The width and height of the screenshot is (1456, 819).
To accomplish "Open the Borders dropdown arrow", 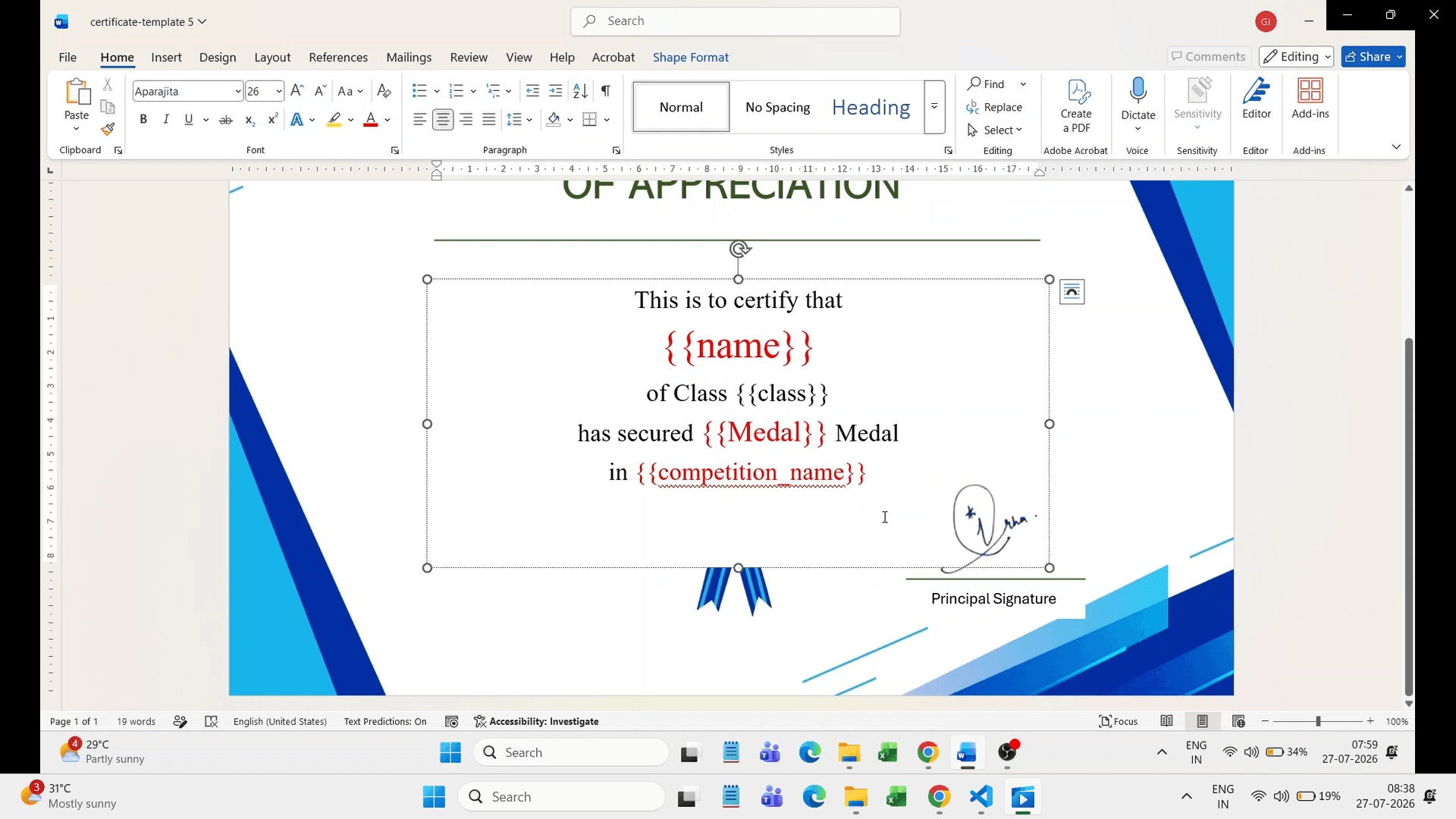I will coord(607,120).
